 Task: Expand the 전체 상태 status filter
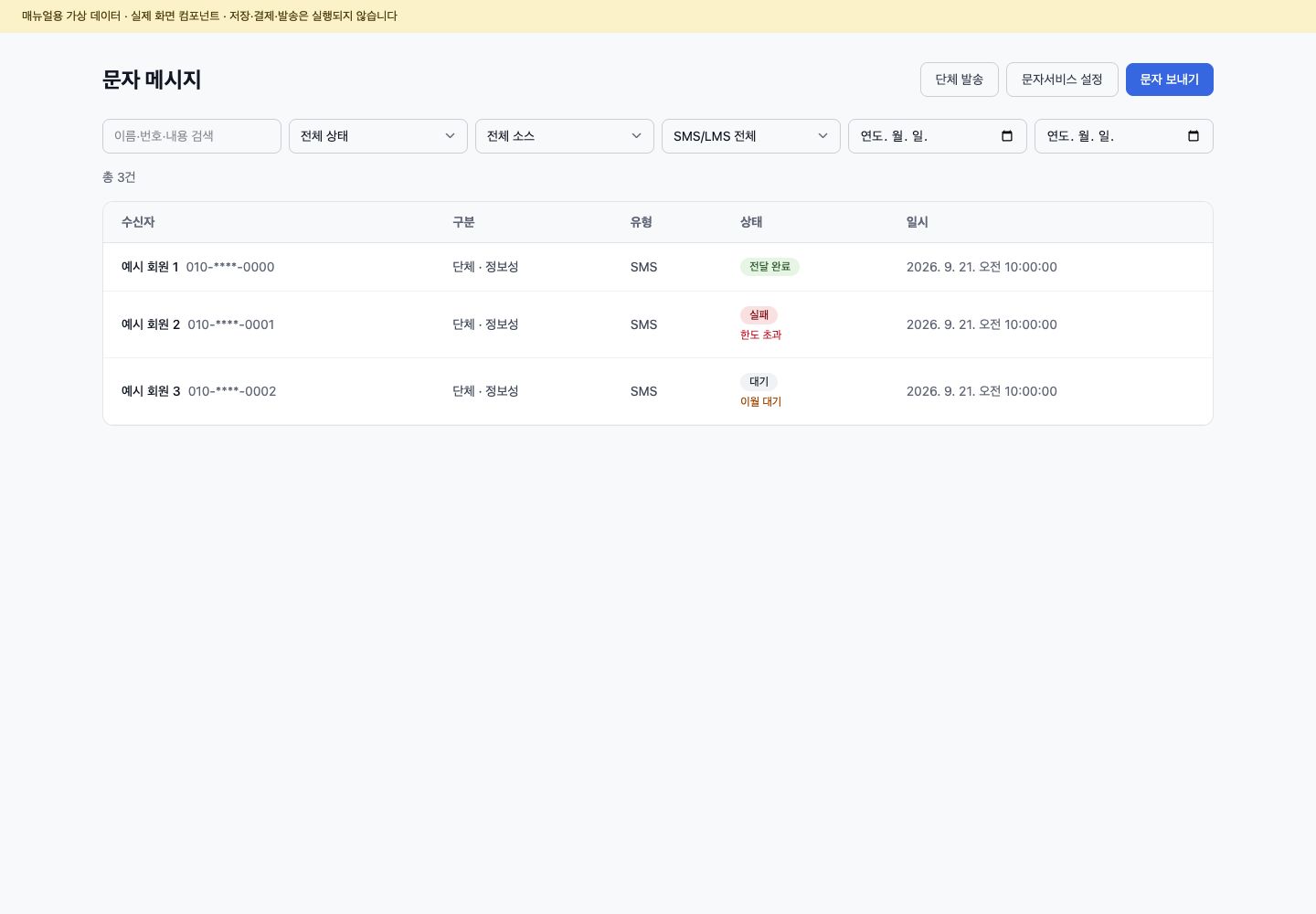378,136
